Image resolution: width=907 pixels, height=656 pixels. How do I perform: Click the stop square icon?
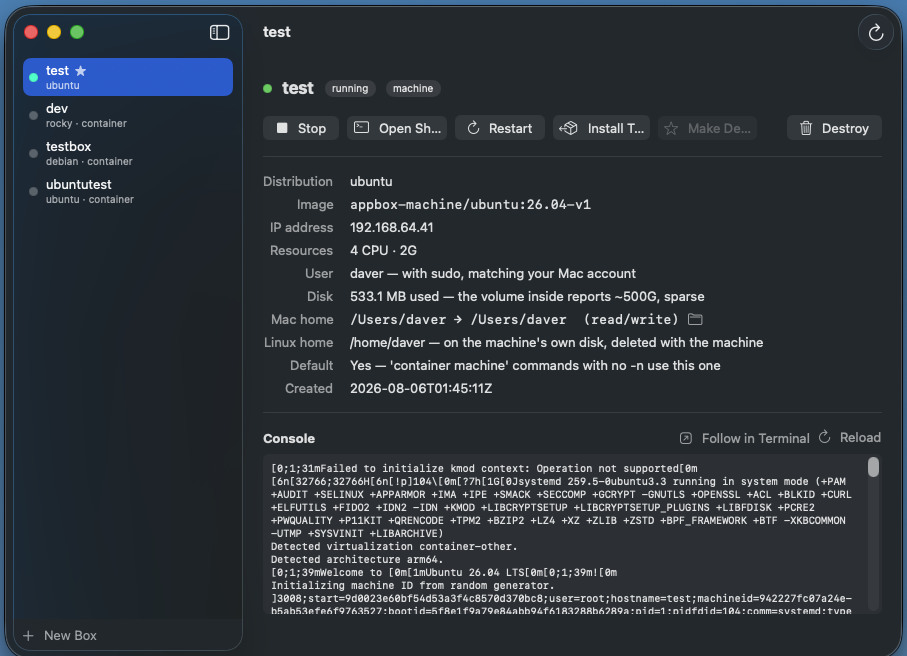(282, 128)
